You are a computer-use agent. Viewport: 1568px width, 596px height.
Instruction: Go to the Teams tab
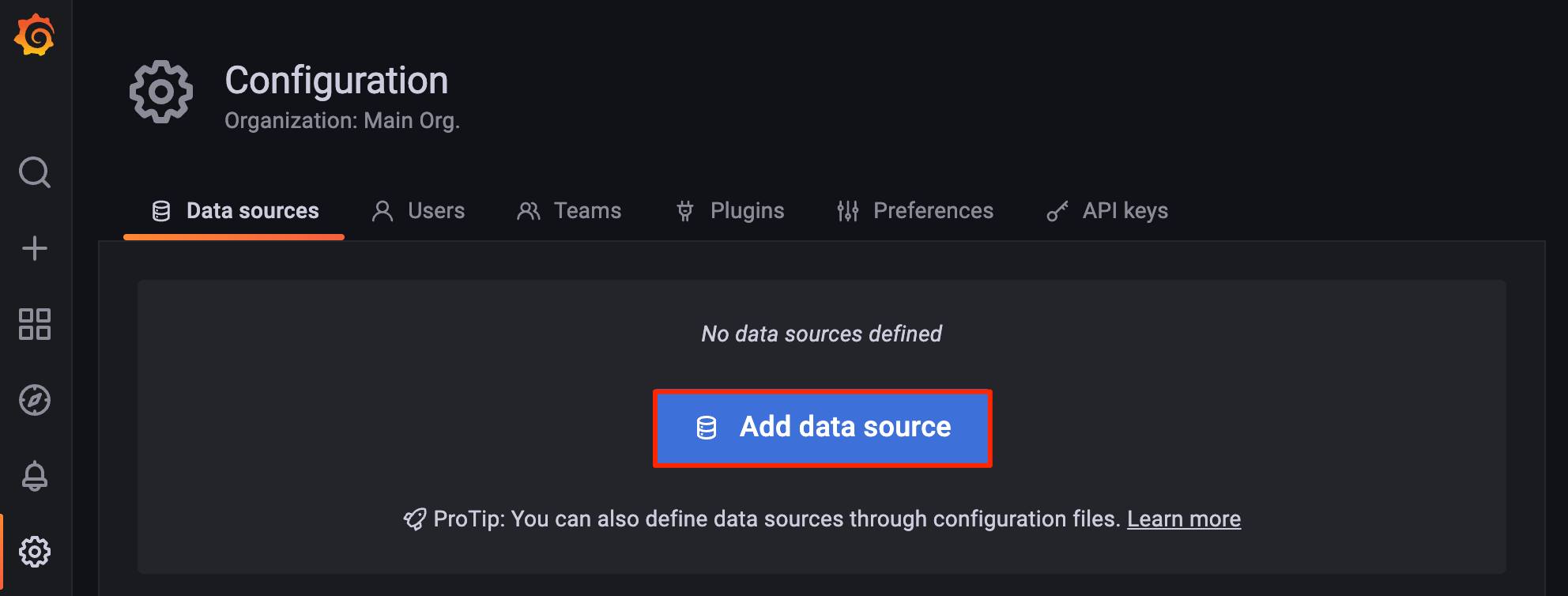570,211
